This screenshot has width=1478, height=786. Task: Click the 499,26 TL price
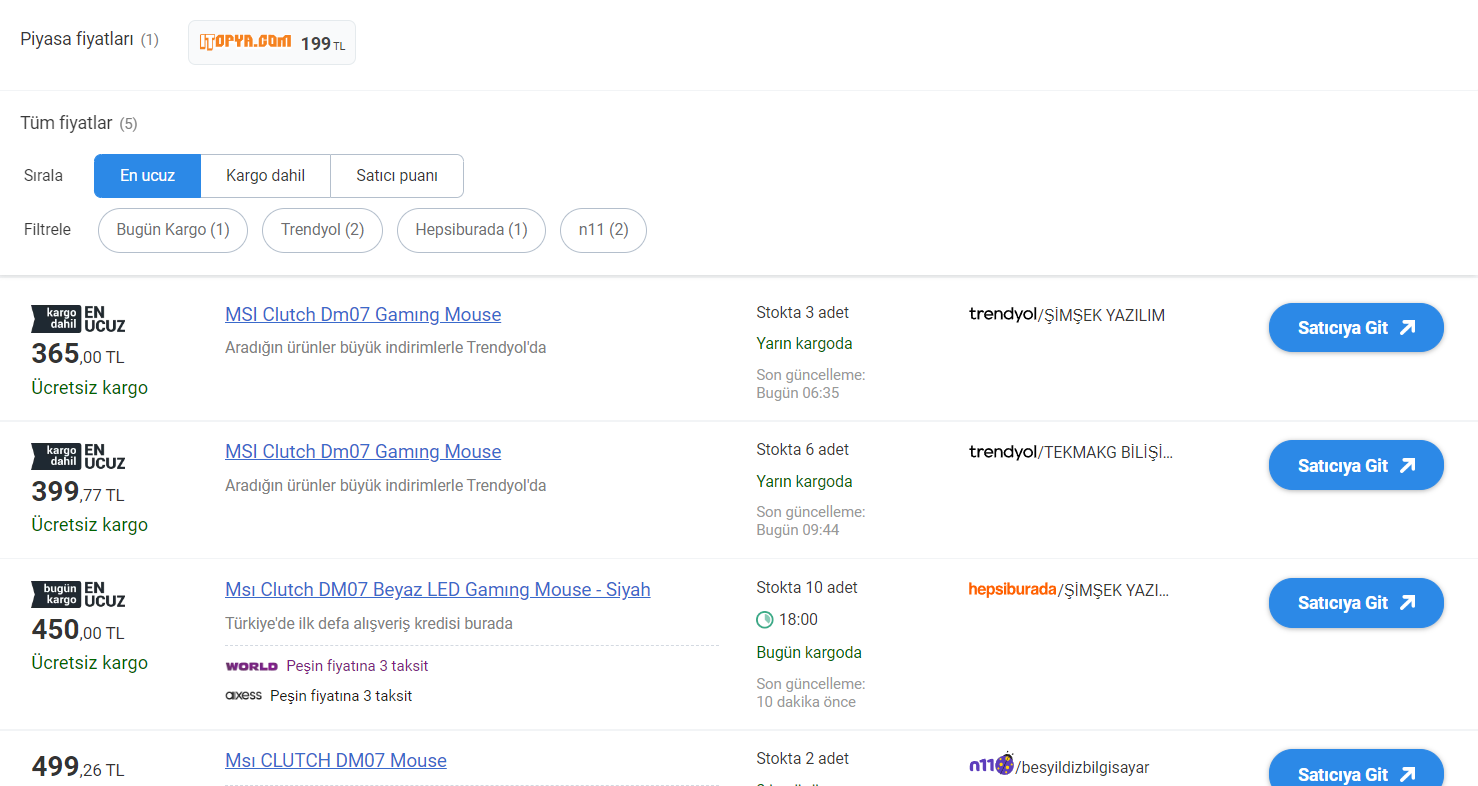click(78, 768)
